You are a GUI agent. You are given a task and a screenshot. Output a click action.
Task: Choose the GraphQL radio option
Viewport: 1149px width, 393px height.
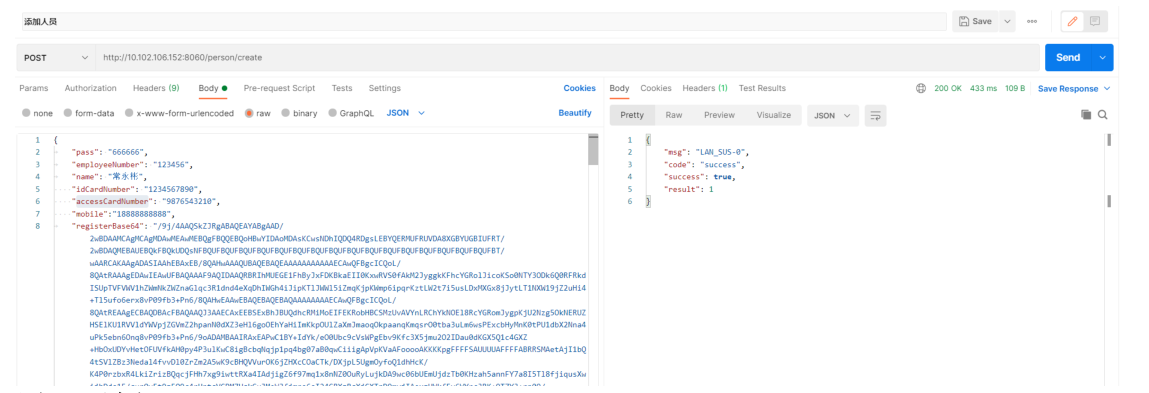click(x=351, y=114)
